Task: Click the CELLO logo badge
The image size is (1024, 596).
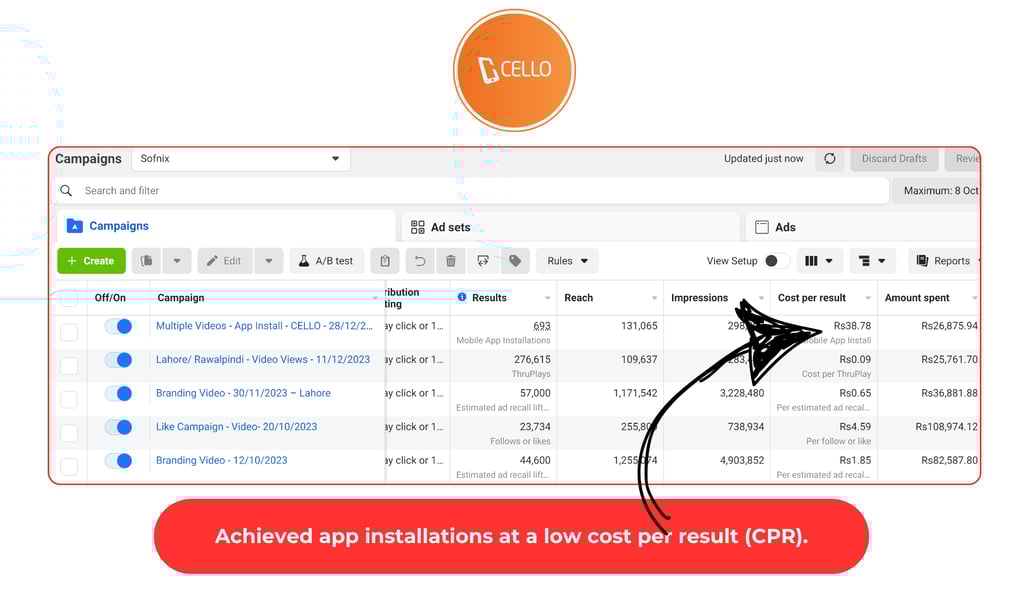Action: 515,70
